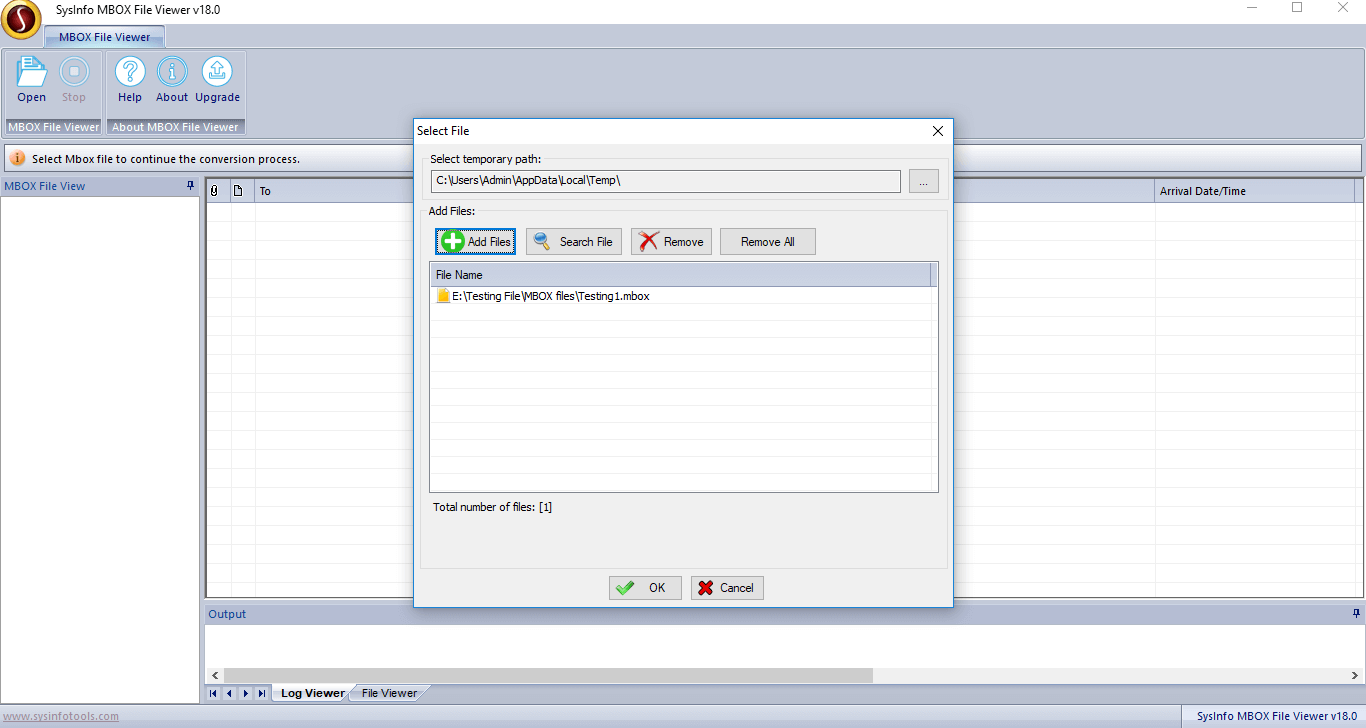Go to last tab arrow

[x=262, y=693]
